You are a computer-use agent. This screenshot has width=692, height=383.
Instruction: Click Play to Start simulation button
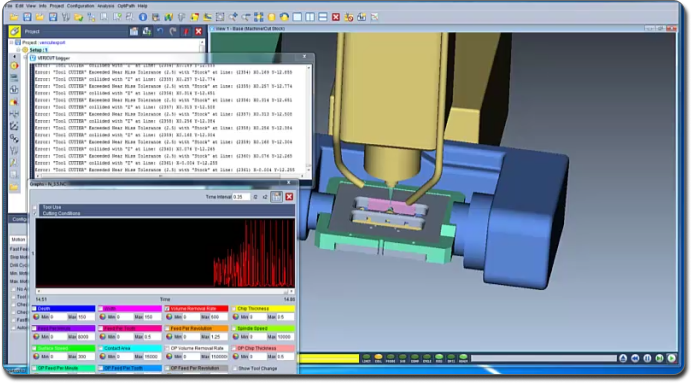click(672, 358)
